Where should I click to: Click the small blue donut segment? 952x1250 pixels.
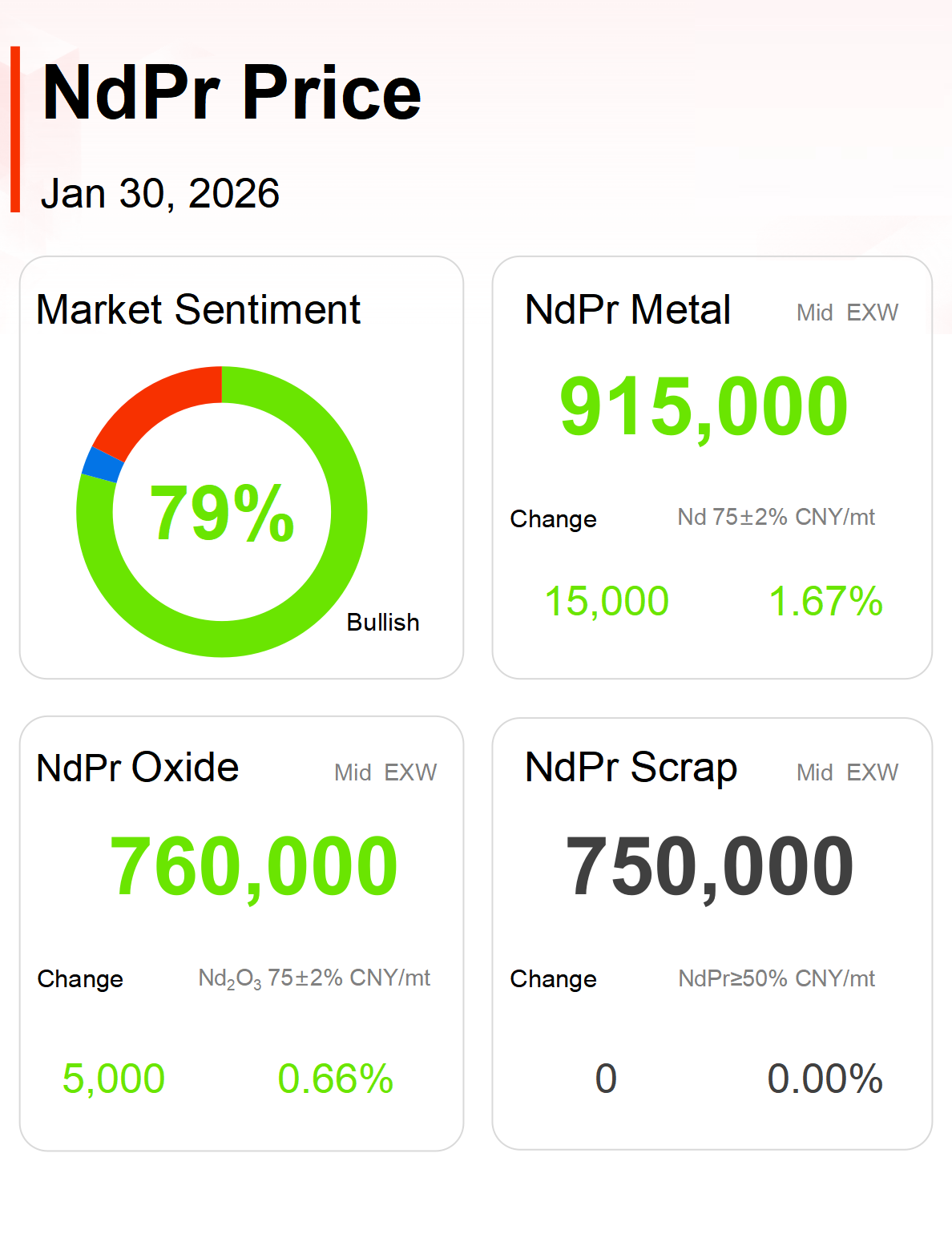[102, 466]
